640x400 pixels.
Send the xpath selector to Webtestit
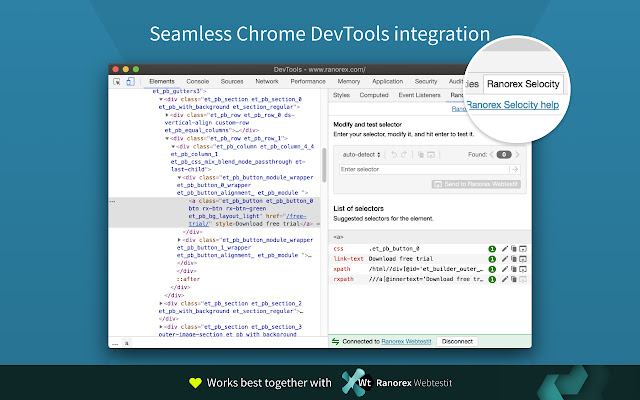[523, 269]
